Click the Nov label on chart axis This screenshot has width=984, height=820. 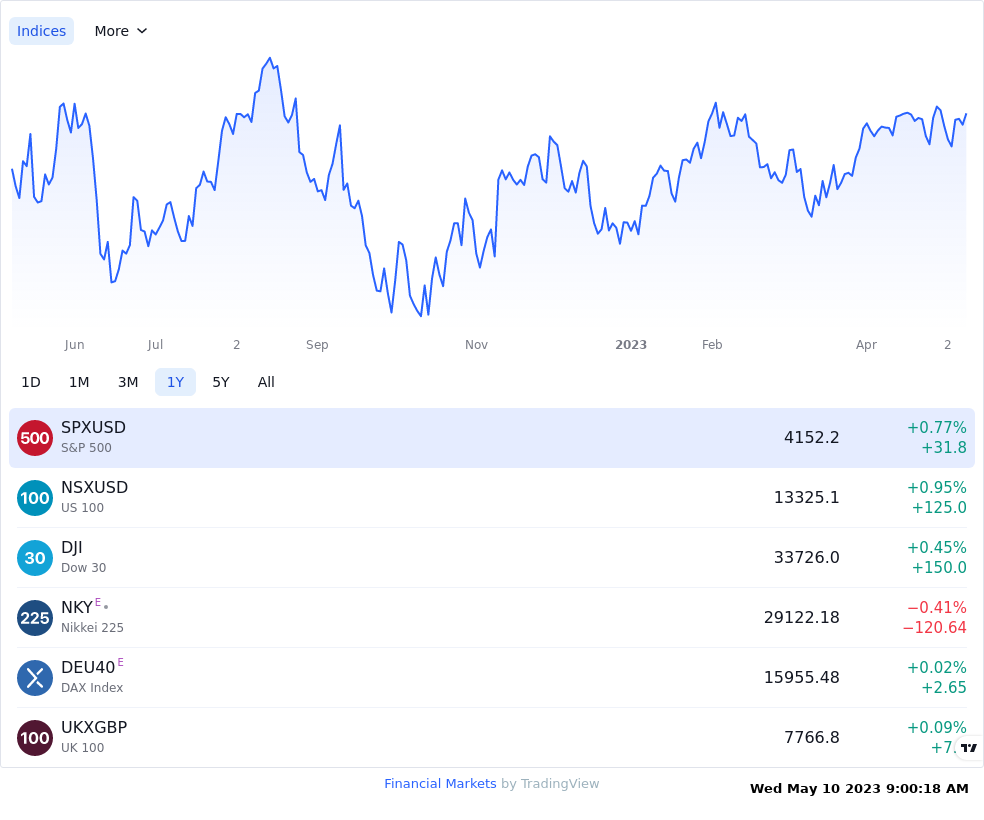(476, 344)
